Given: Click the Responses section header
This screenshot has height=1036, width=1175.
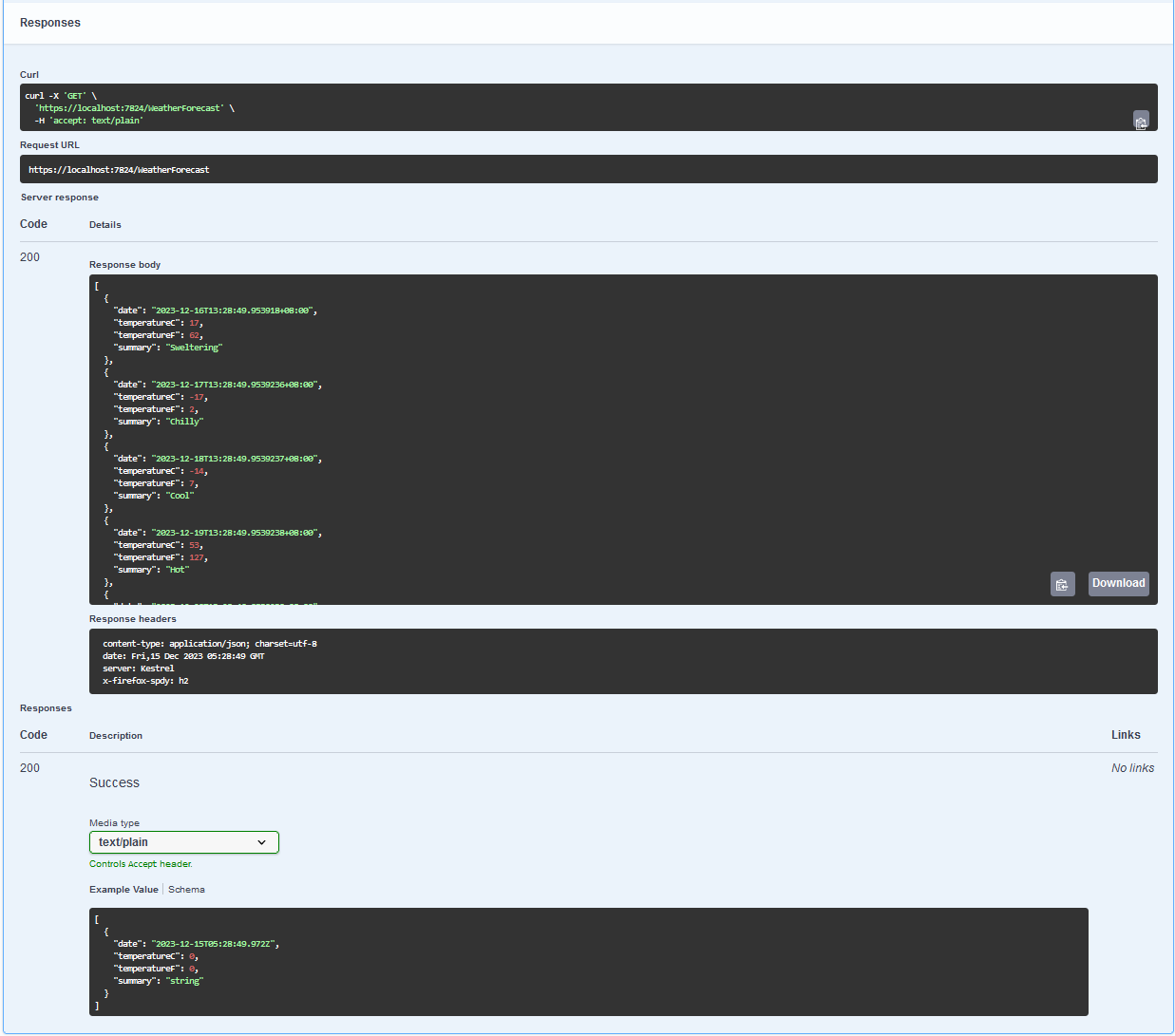Looking at the screenshot, I should (50, 23).
